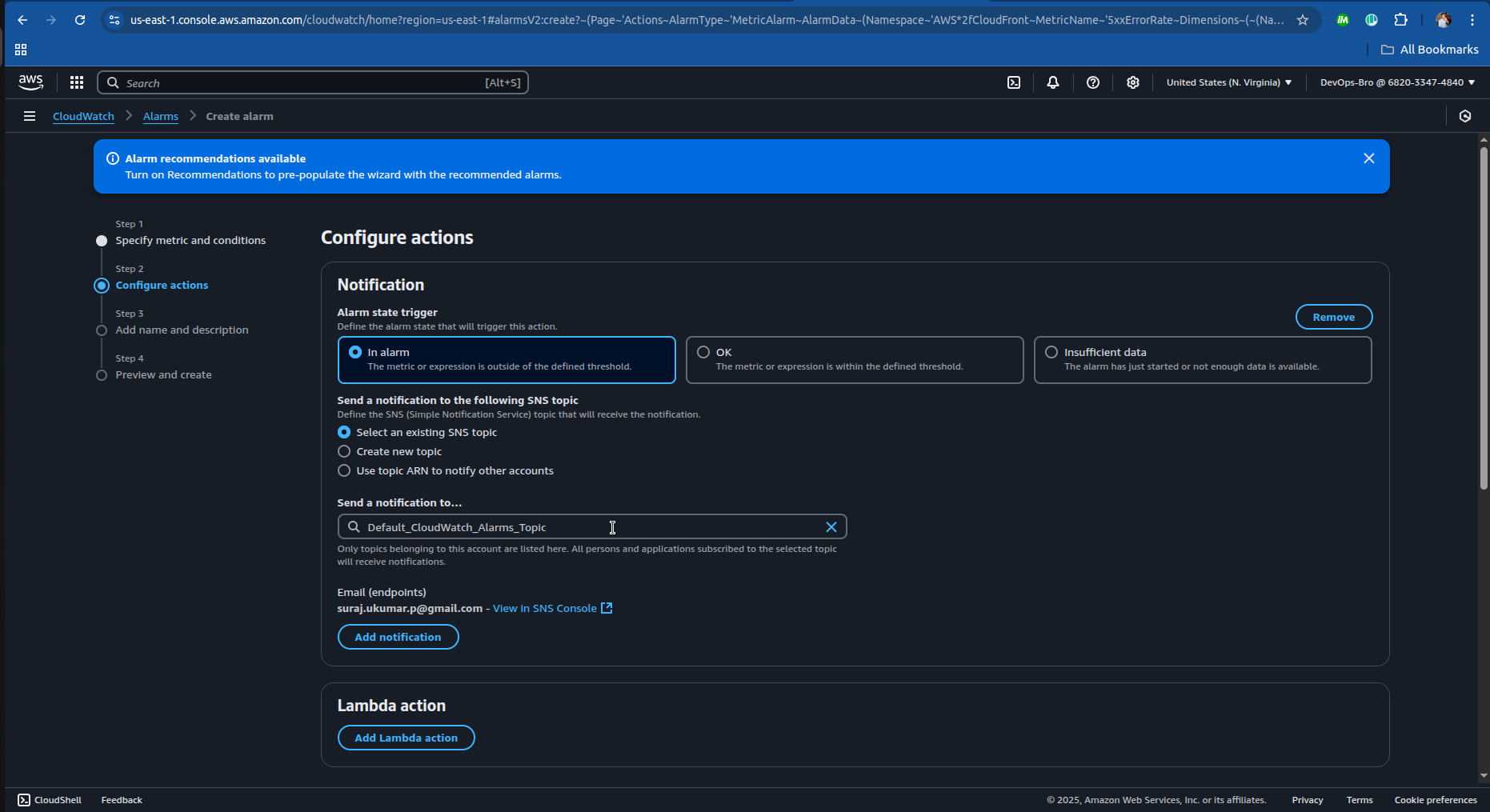This screenshot has width=1490, height=812.
Task: Go to Step 1 Specify metric and conditions
Action: (190, 240)
